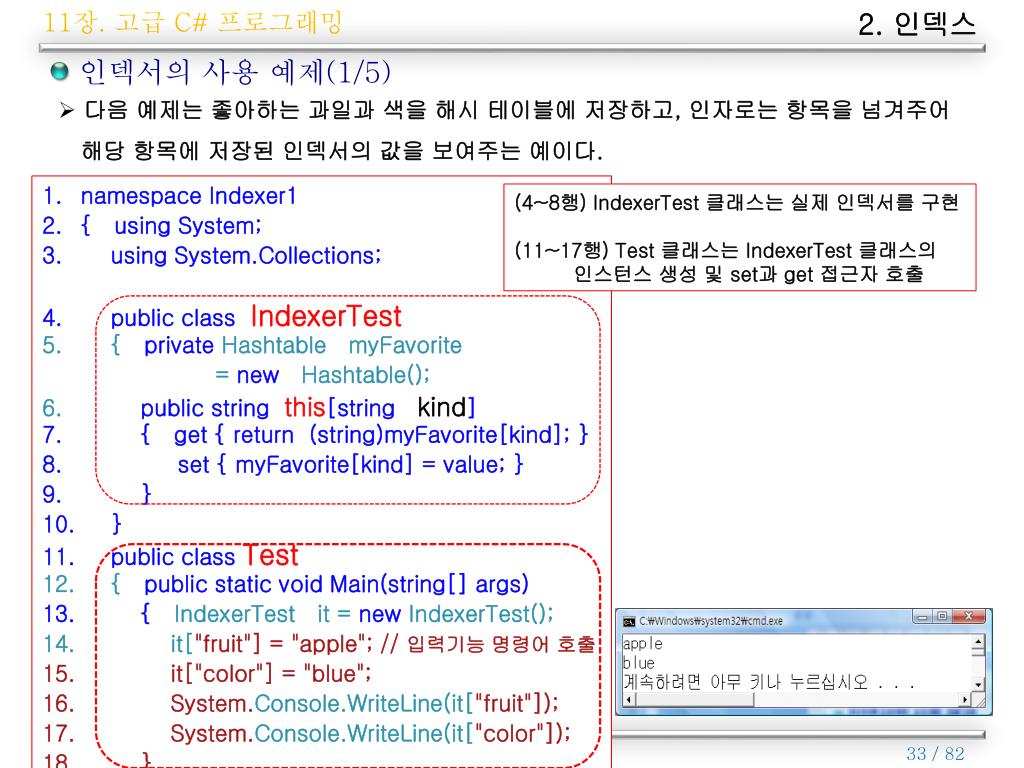Click the 'apple' output line in console
Viewport: 1024px width, 768px height.
point(643,644)
